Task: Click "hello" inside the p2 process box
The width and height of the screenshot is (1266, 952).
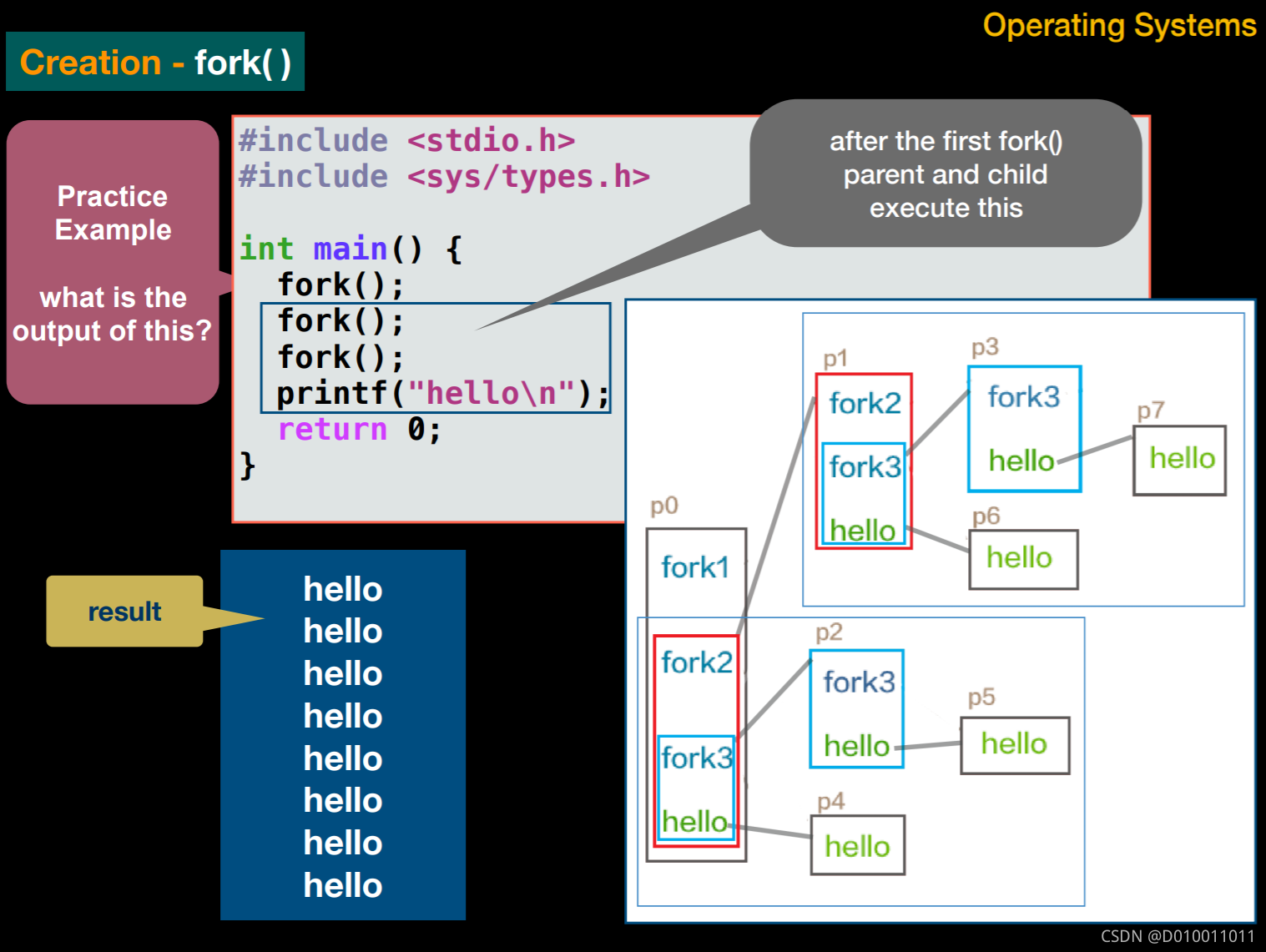Action: pos(857,746)
